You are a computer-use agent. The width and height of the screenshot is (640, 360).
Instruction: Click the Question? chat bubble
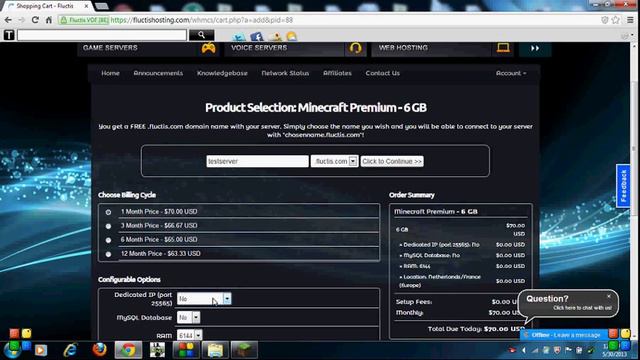click(568, 303)
